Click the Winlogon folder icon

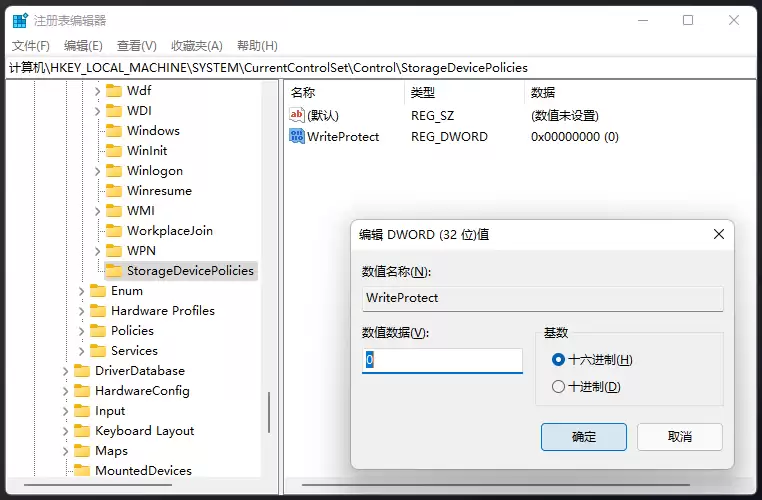point(114,171)
